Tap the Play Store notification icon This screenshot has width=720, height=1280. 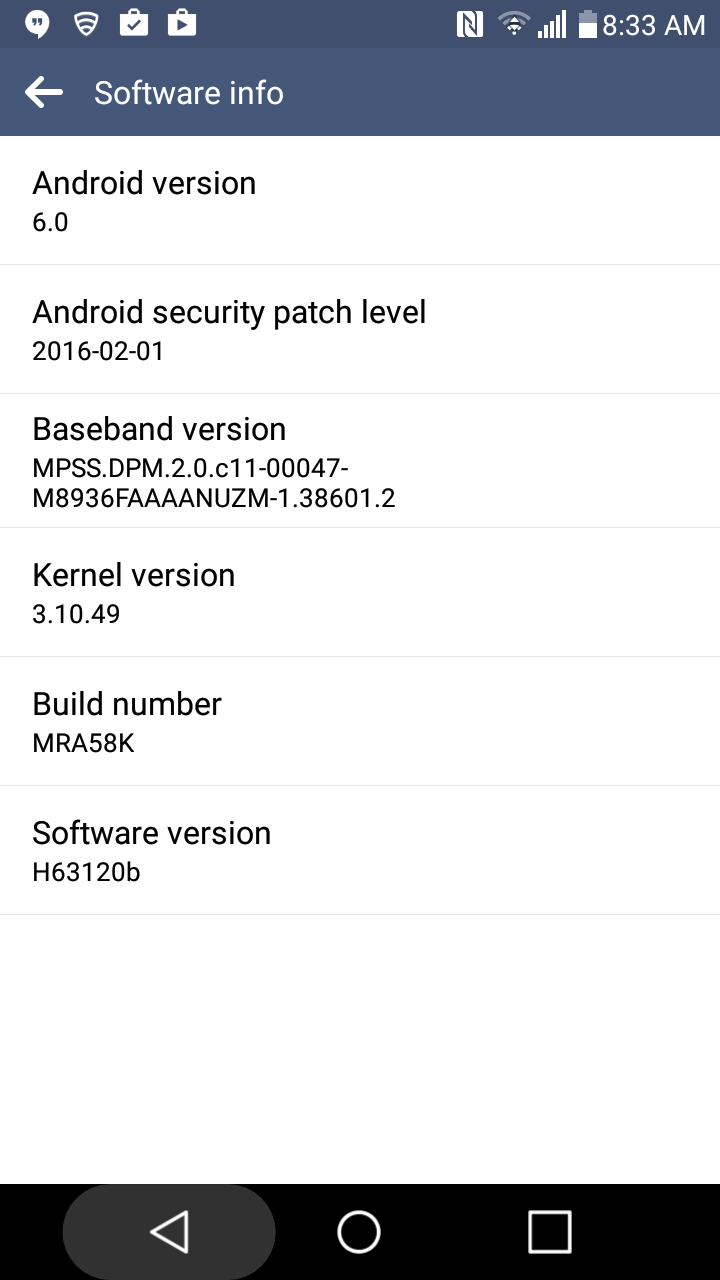[182, 23]
